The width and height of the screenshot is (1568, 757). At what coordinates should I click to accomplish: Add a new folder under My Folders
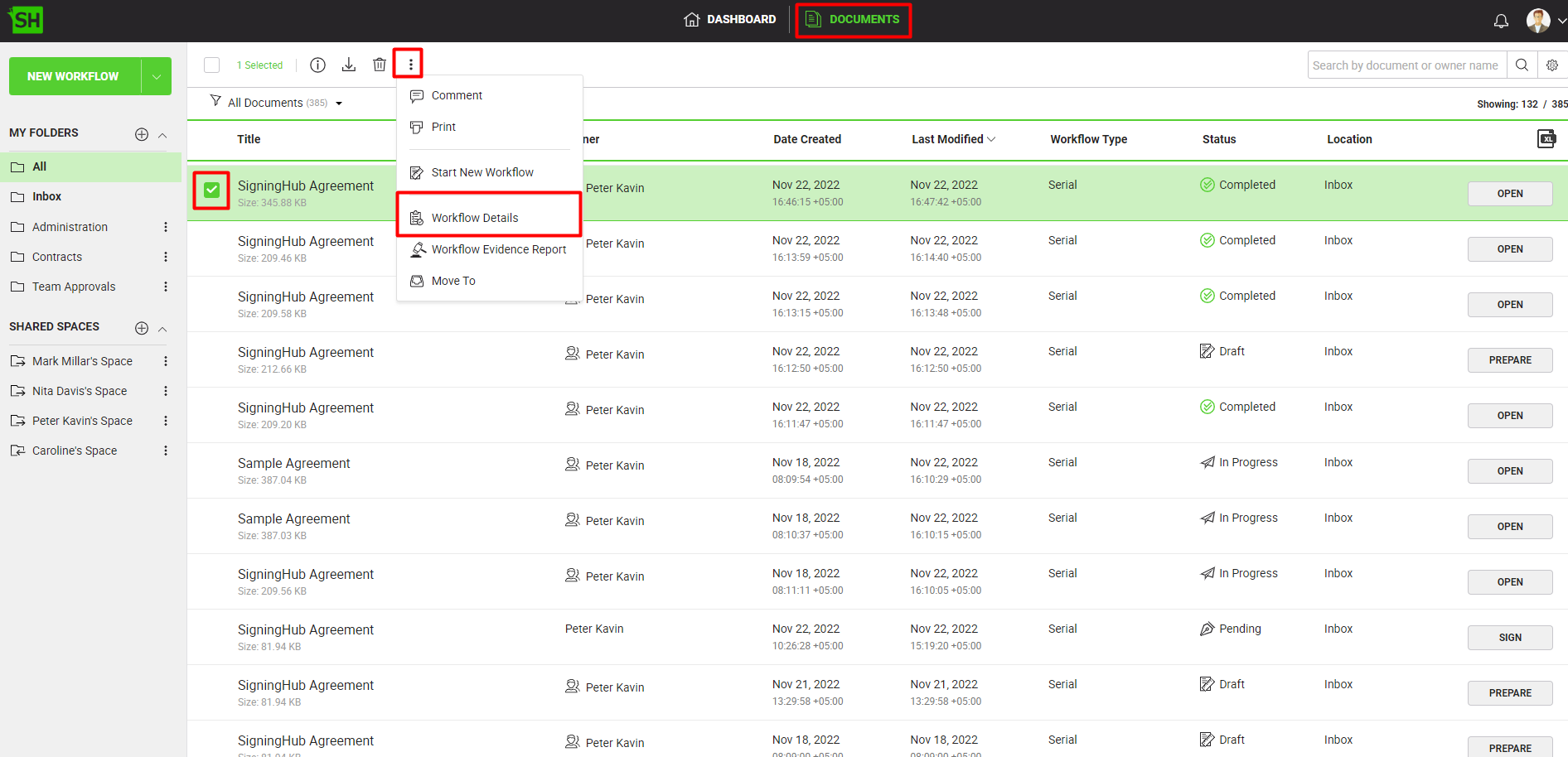[142, 134]
